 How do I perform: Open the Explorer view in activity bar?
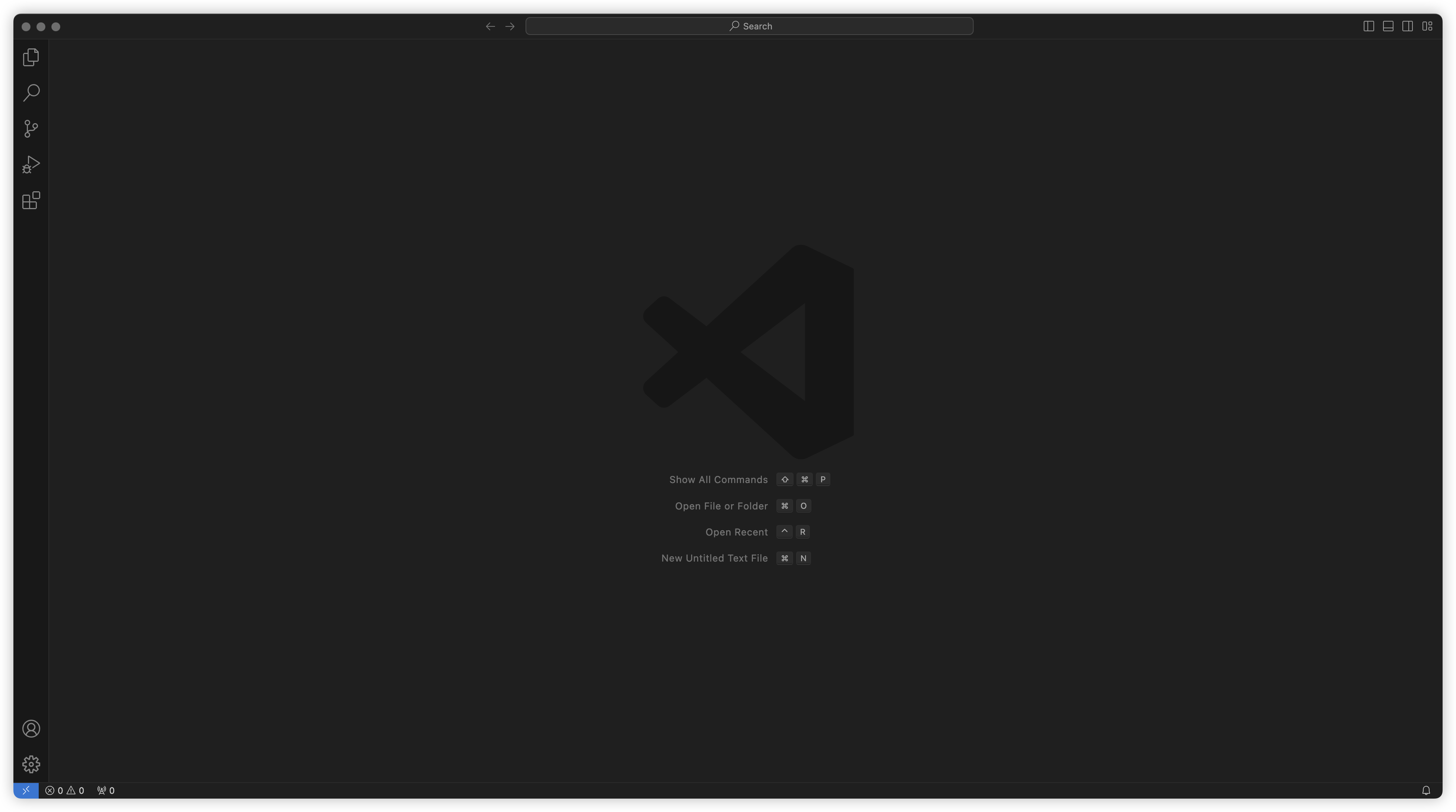pos(31,57)
